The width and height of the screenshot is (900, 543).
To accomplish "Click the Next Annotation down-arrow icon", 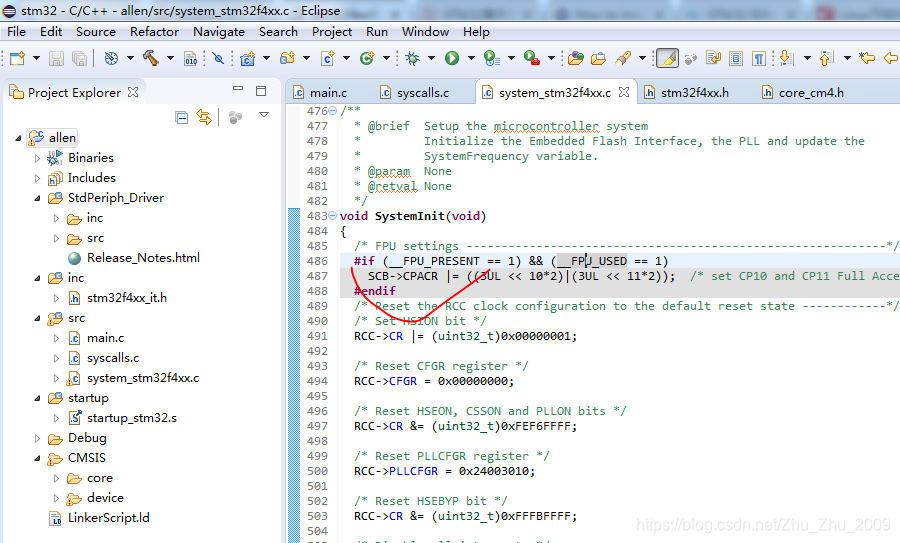I will (x=787, y=58).
